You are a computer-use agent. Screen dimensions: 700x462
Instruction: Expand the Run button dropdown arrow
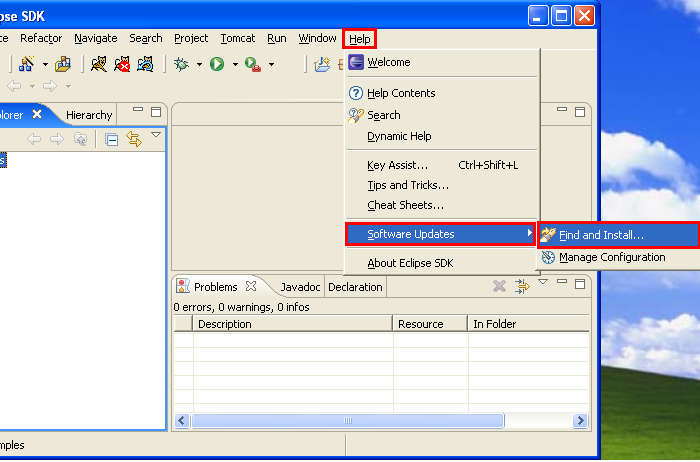(x=235, y=65)
